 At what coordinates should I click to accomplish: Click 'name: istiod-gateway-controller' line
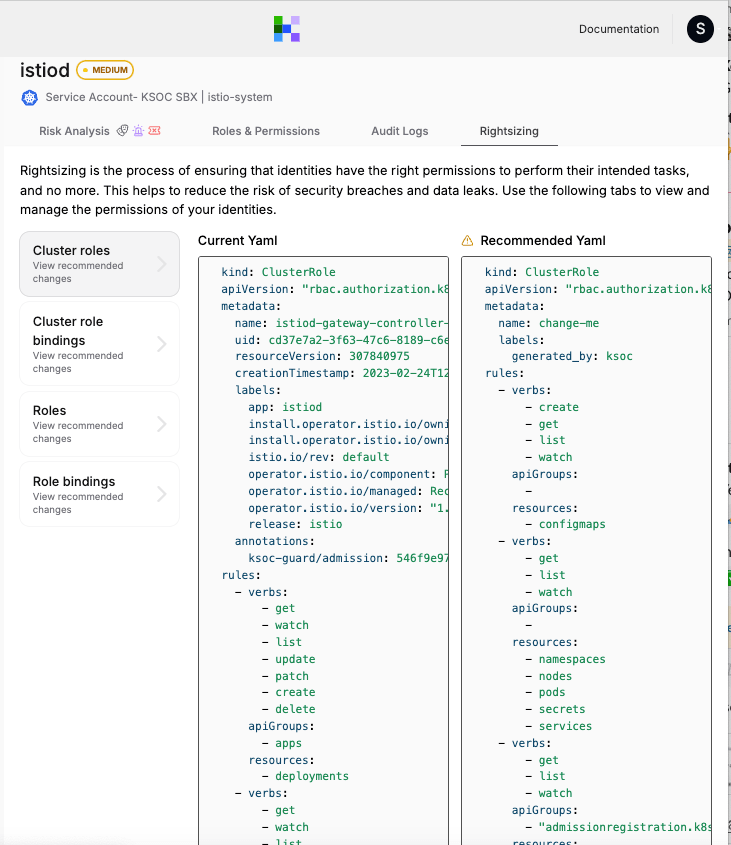coord(341,323)
